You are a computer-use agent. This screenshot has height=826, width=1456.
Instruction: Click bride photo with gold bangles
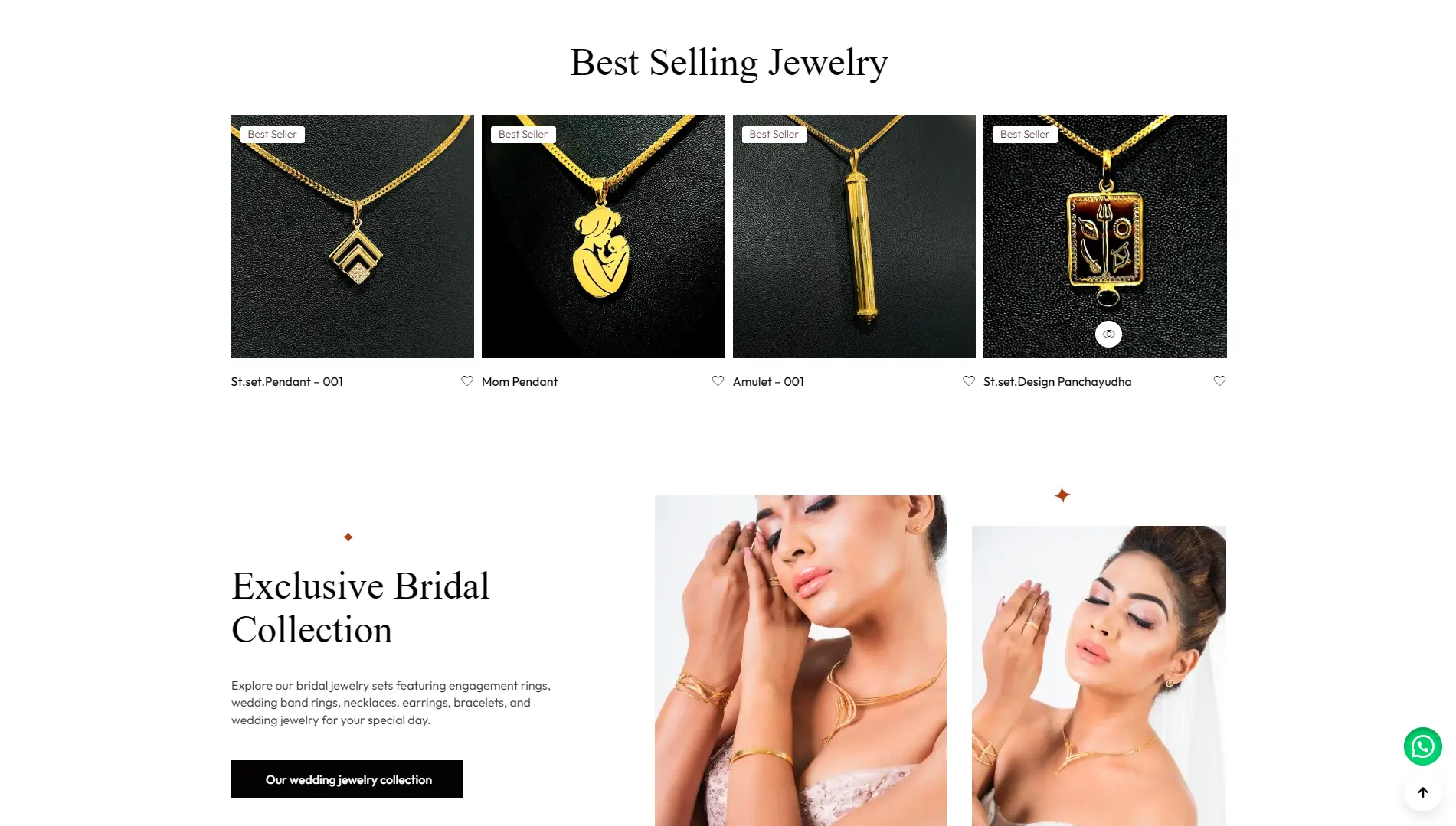(800, 660)
